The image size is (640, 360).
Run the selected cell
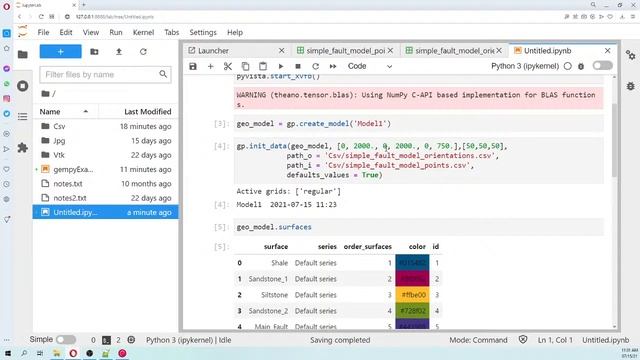click(281, 66)
